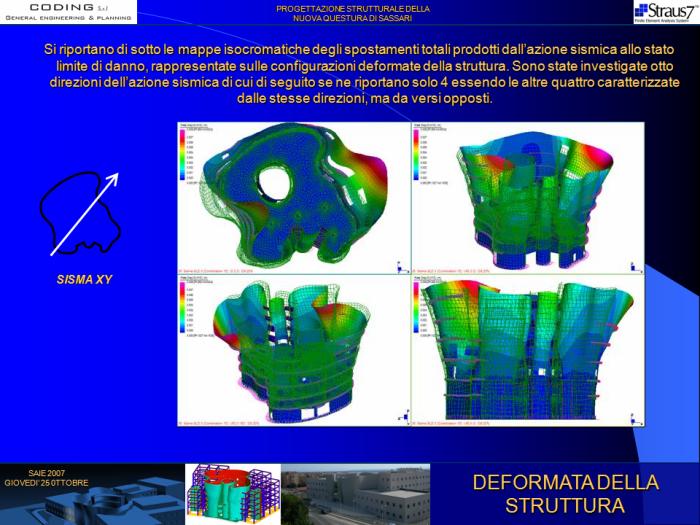Click the DEFORMATA DELLA STRUTTURA title
Viewport: 700px width, 525px height.
tap(565, 494)
